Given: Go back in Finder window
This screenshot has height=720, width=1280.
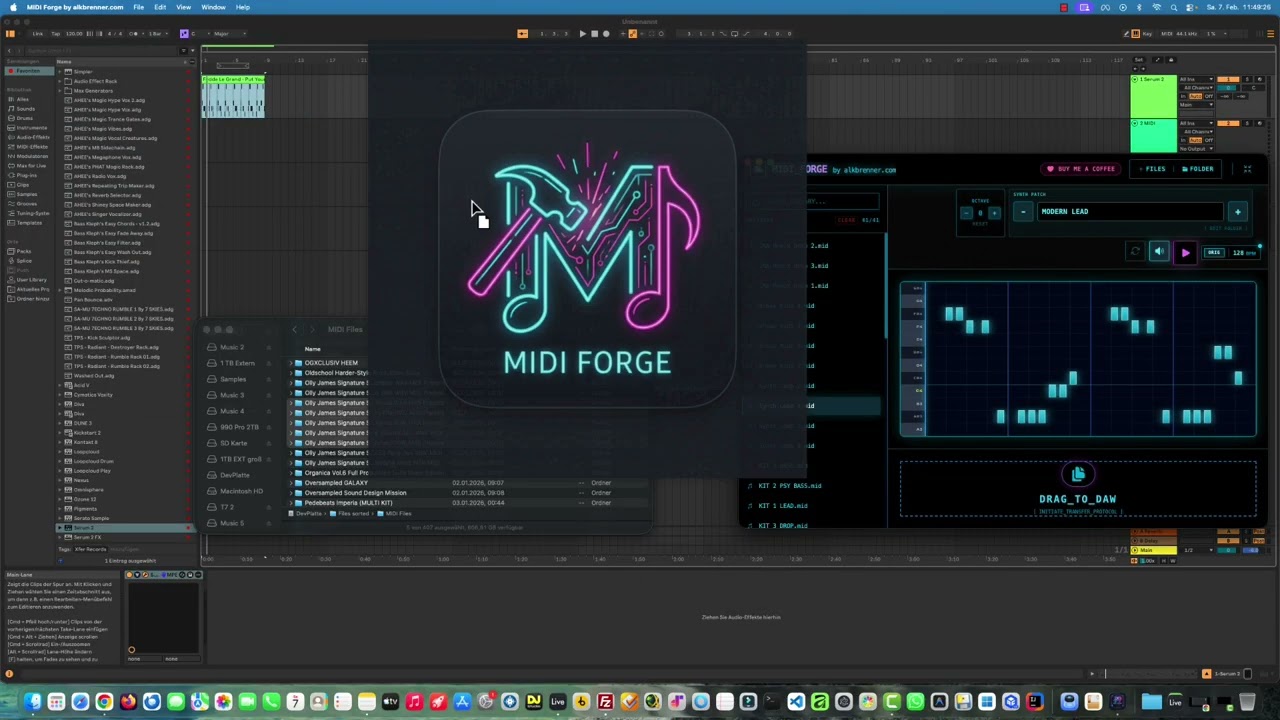Looking at the screenshot, I should tap(294, 329).
